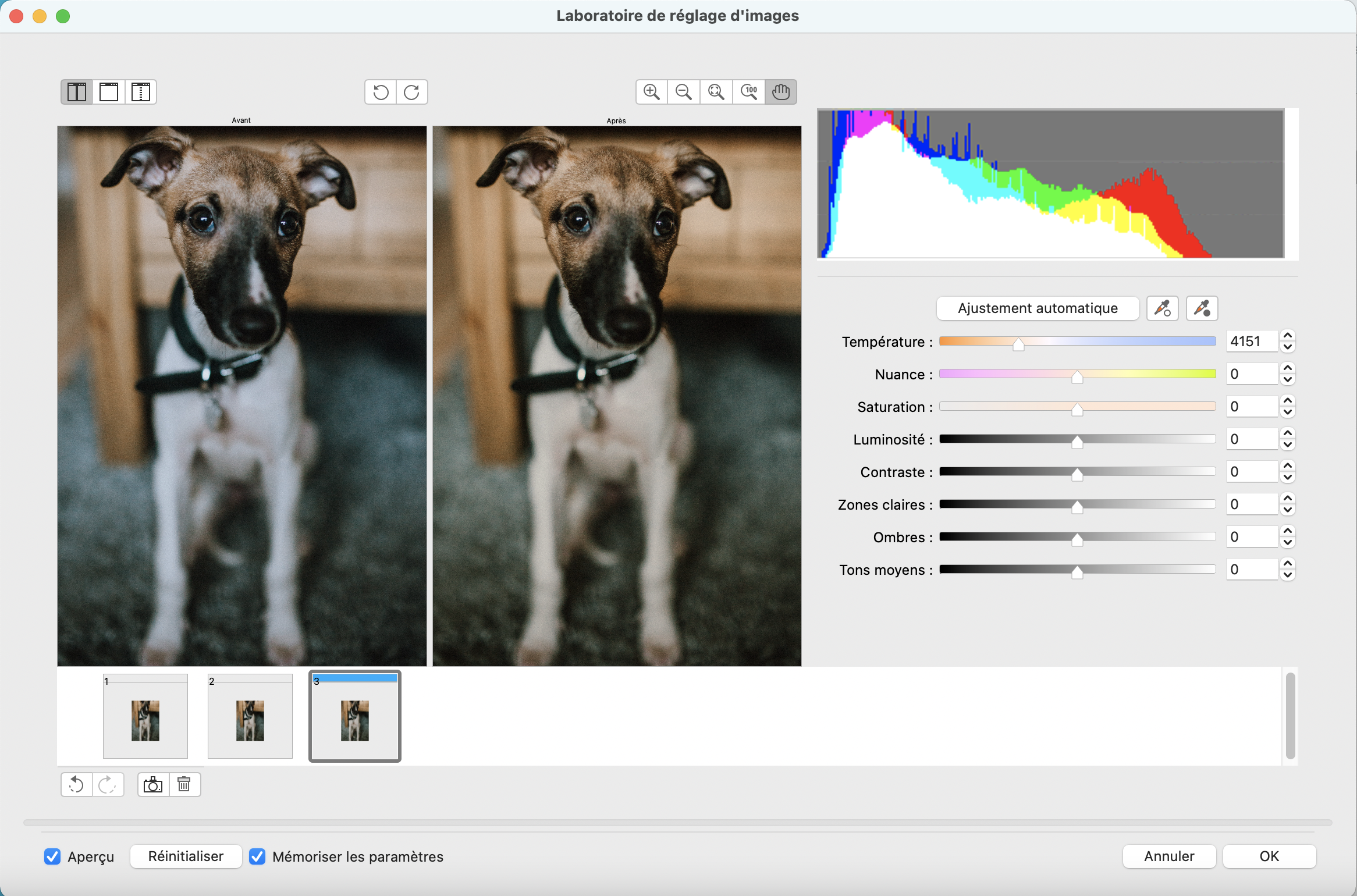Click the Ajustement automatique button

click(1037, 308)
